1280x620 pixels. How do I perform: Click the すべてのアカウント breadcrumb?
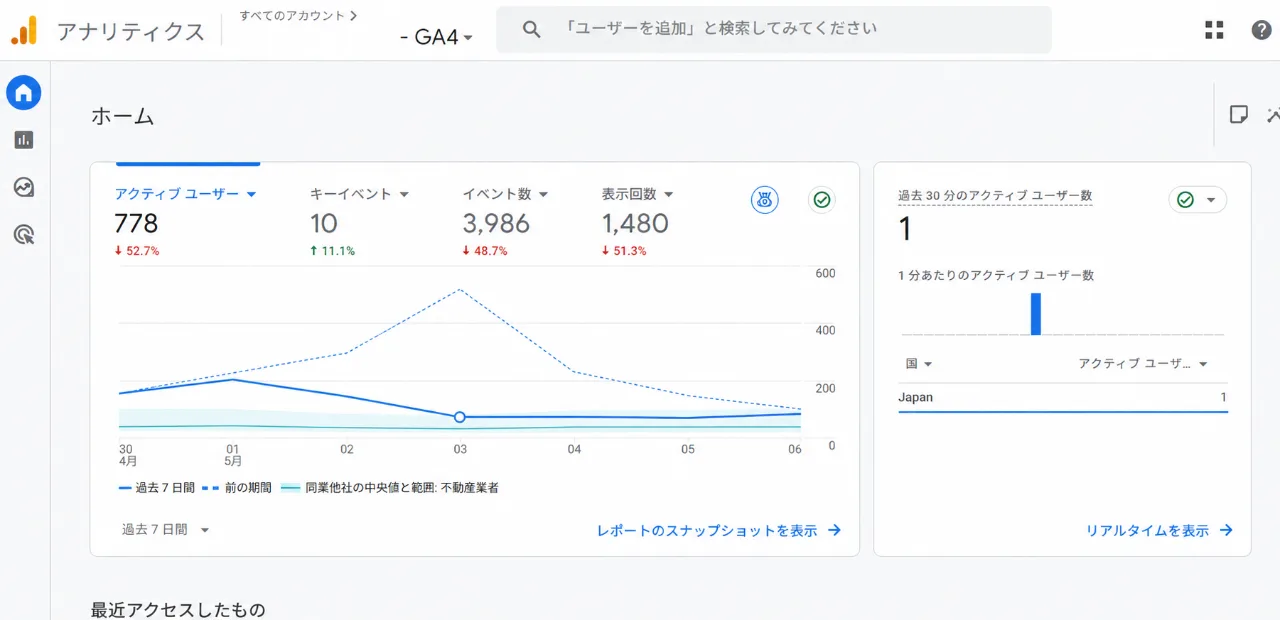click(298, 15)
